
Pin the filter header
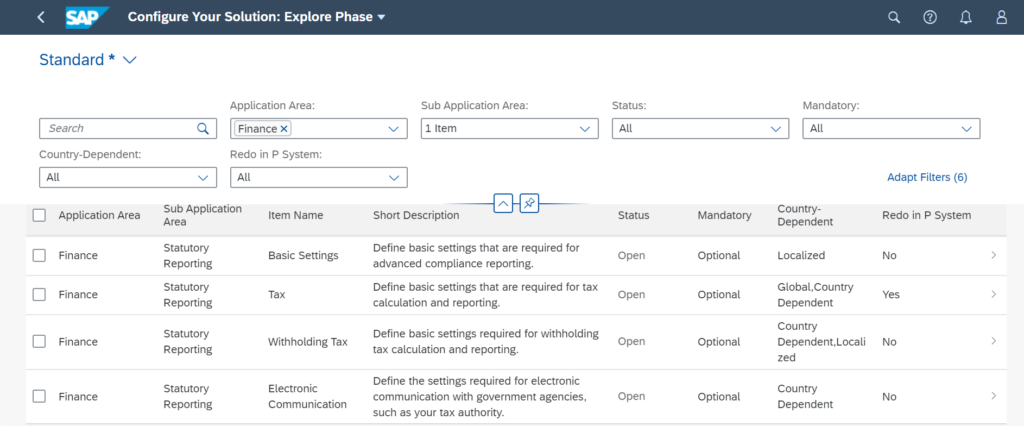tap(529, 204)
